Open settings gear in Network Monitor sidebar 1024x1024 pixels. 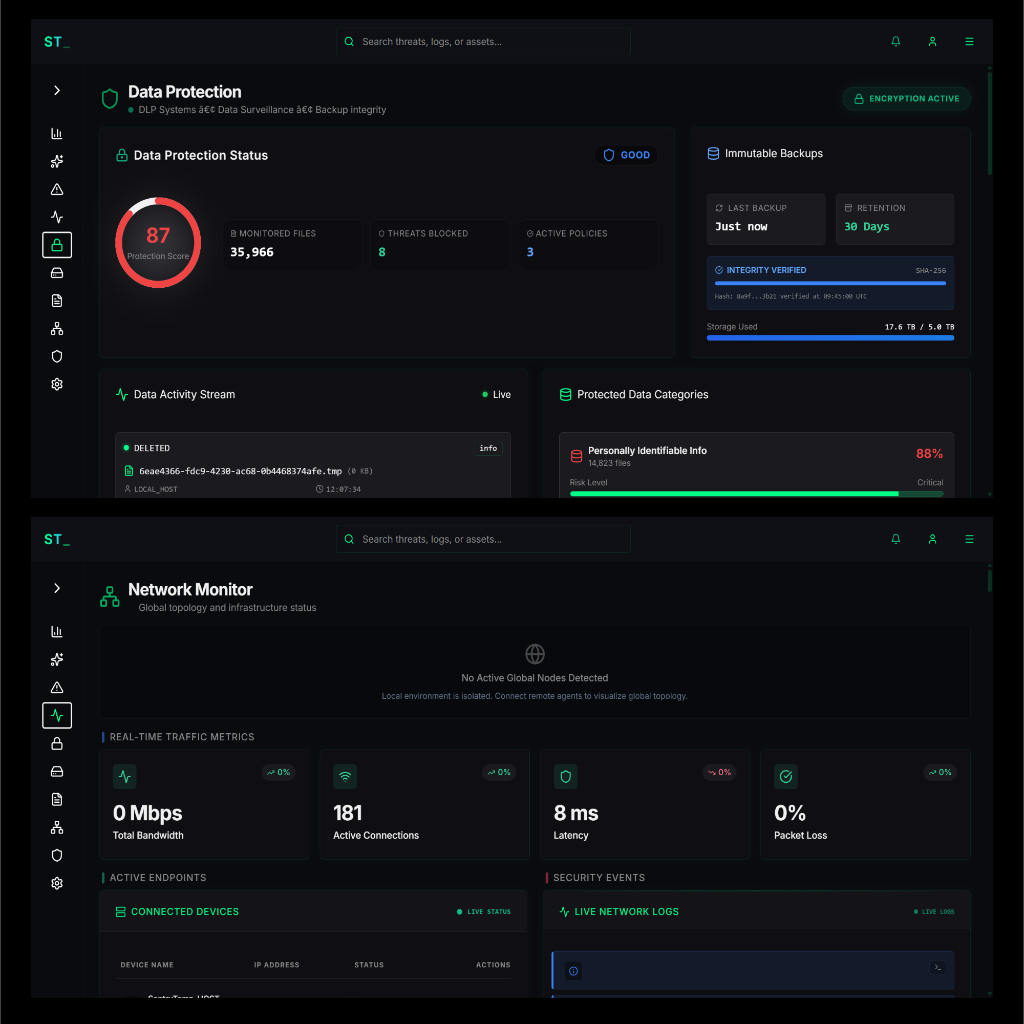click(x=57, y=883)
